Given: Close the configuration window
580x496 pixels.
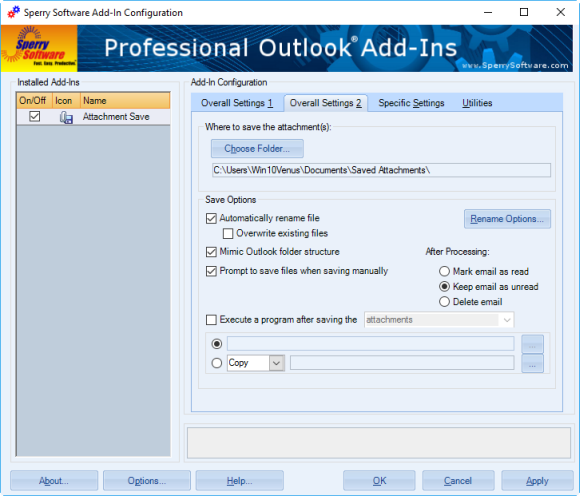Looking at the screenshot, I should (560, 12).
